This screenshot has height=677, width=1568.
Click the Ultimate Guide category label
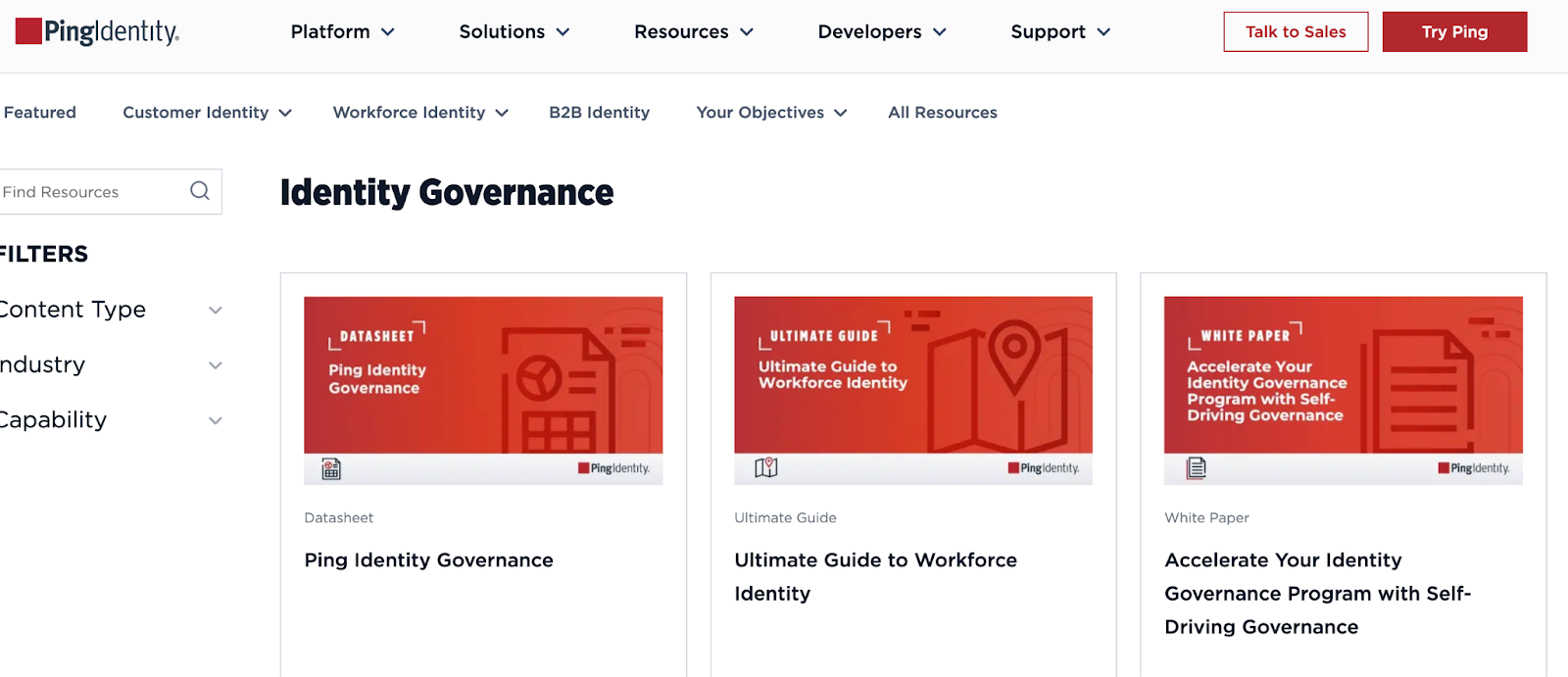point(785,518)
